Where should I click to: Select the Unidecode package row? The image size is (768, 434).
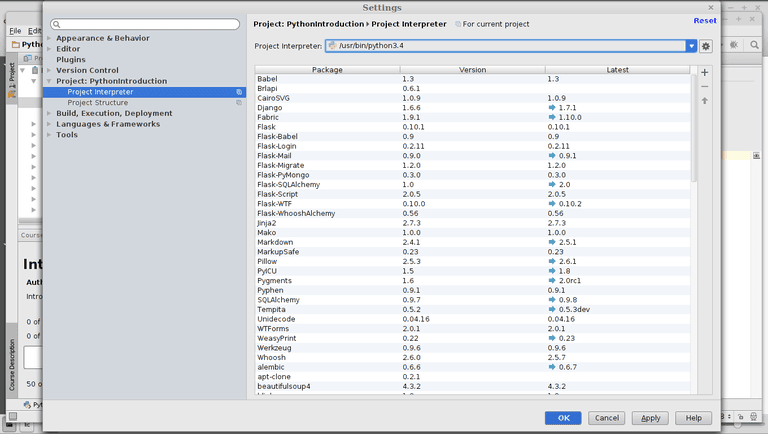pyautogui.click(x=472, y=319)
